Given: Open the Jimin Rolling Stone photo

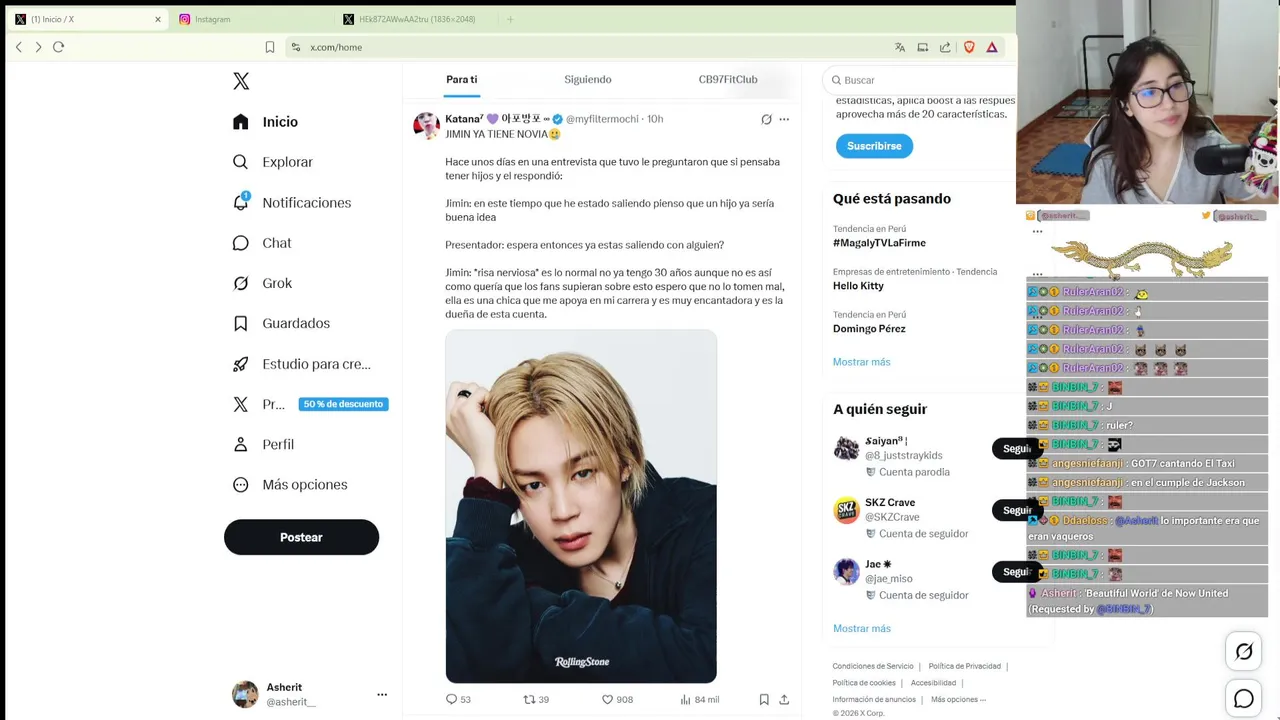Looking at the screenshot, I should 581,506.
